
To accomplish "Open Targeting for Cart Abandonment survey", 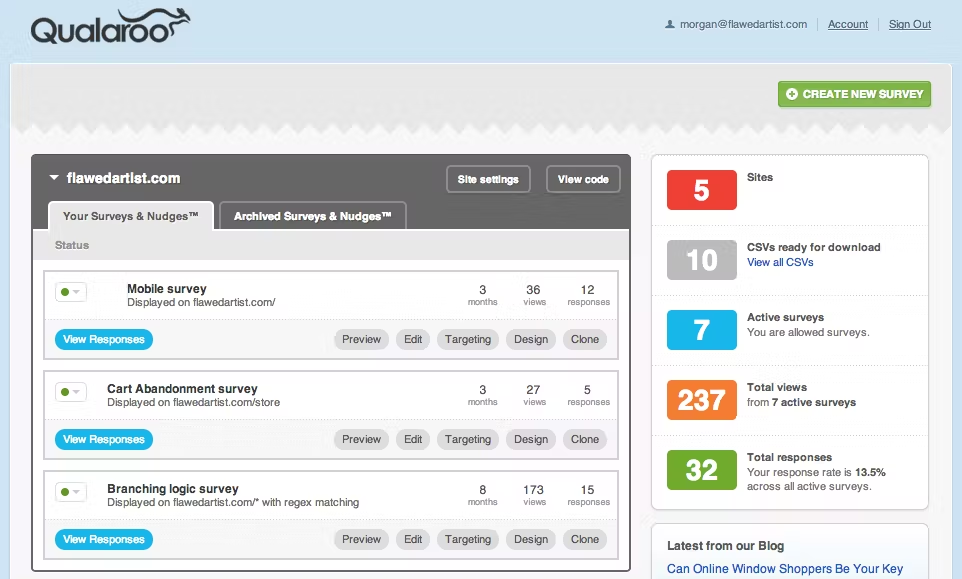I will coord(468,440).
